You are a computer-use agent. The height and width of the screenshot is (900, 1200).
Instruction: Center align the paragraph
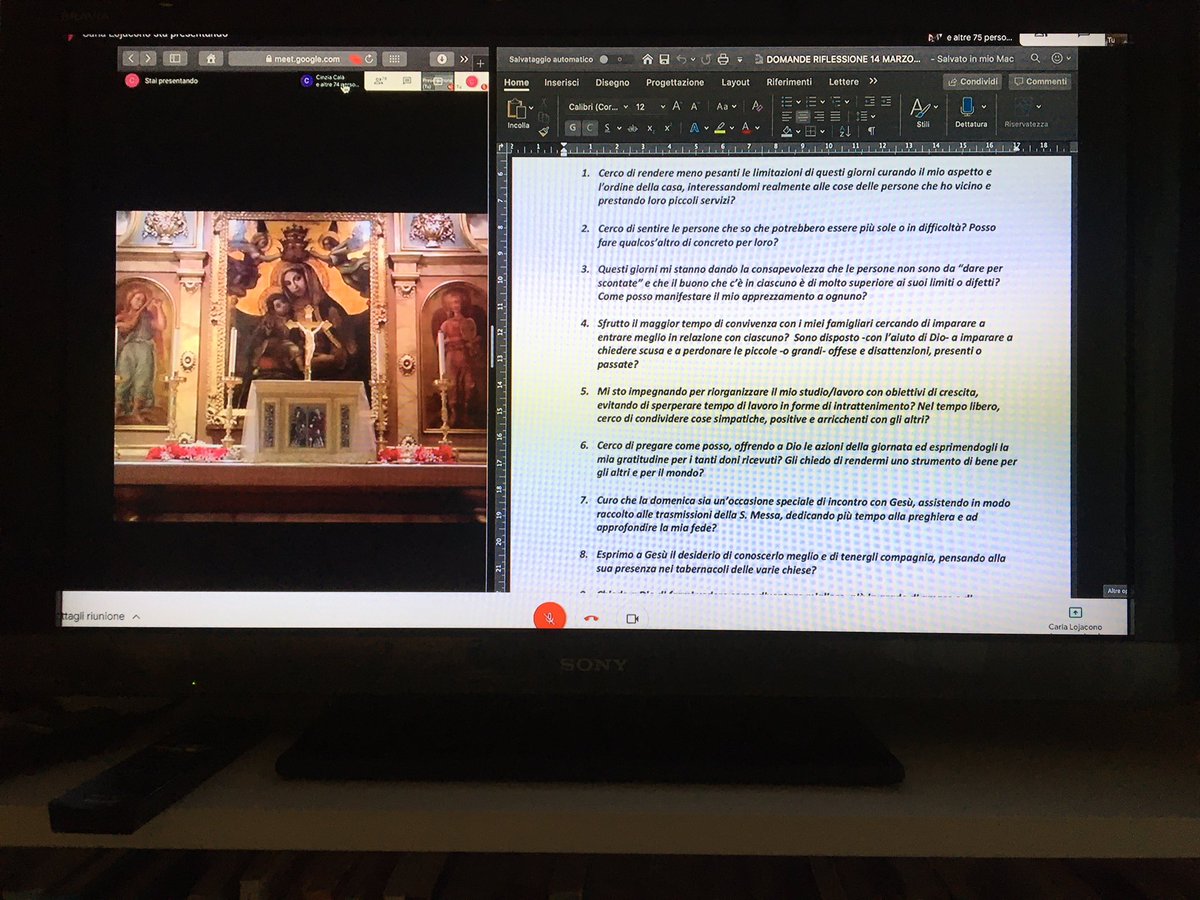click(x=802, y=116)
